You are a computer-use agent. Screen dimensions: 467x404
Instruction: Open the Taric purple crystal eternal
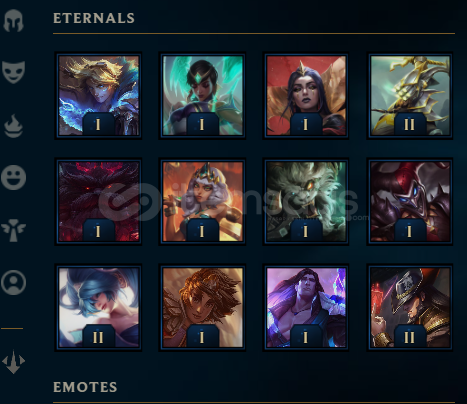[x=306, y=307]
